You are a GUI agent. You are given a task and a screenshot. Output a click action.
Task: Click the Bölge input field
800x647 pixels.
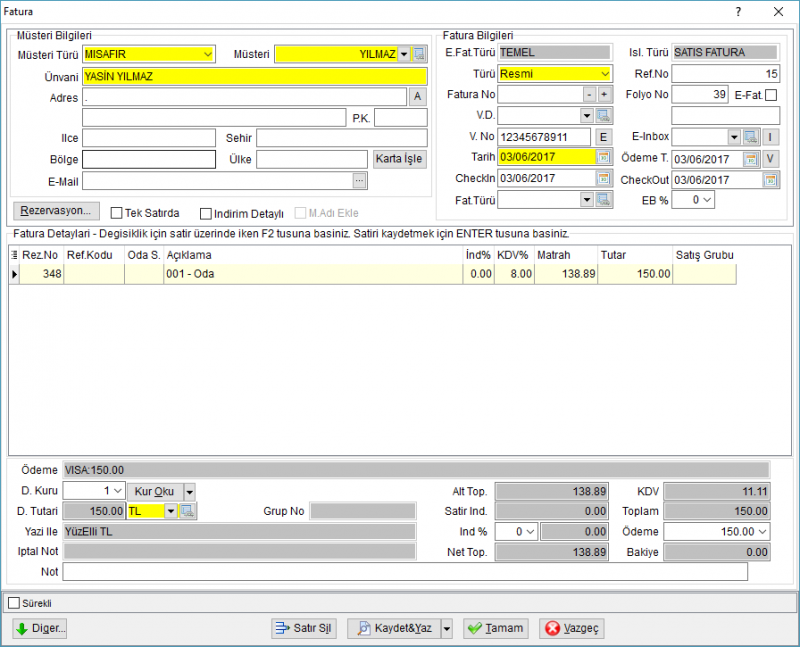[x=149, y=159]
